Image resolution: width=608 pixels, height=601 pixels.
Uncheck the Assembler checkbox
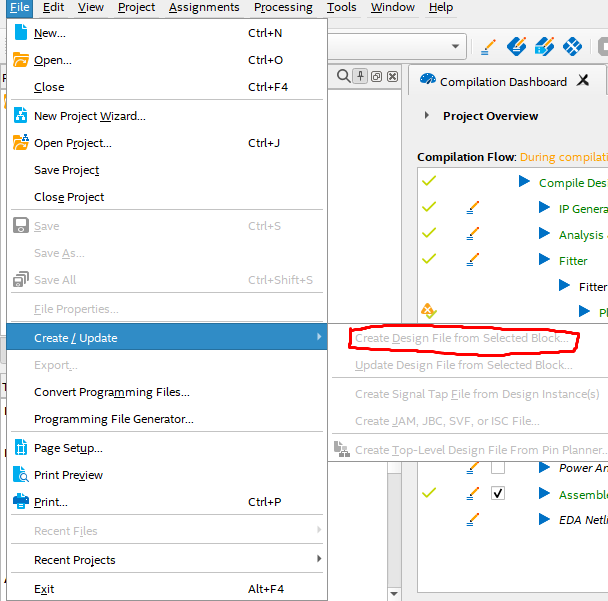point(498,493)
